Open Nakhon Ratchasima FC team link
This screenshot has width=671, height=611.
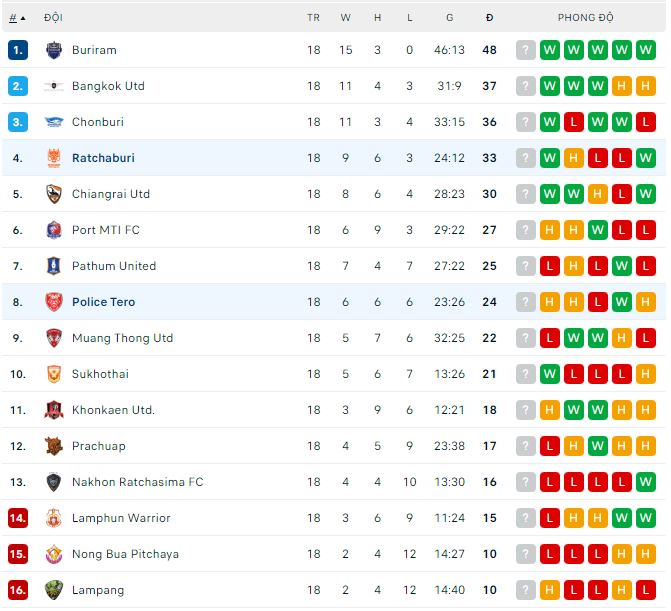(137, 482)
